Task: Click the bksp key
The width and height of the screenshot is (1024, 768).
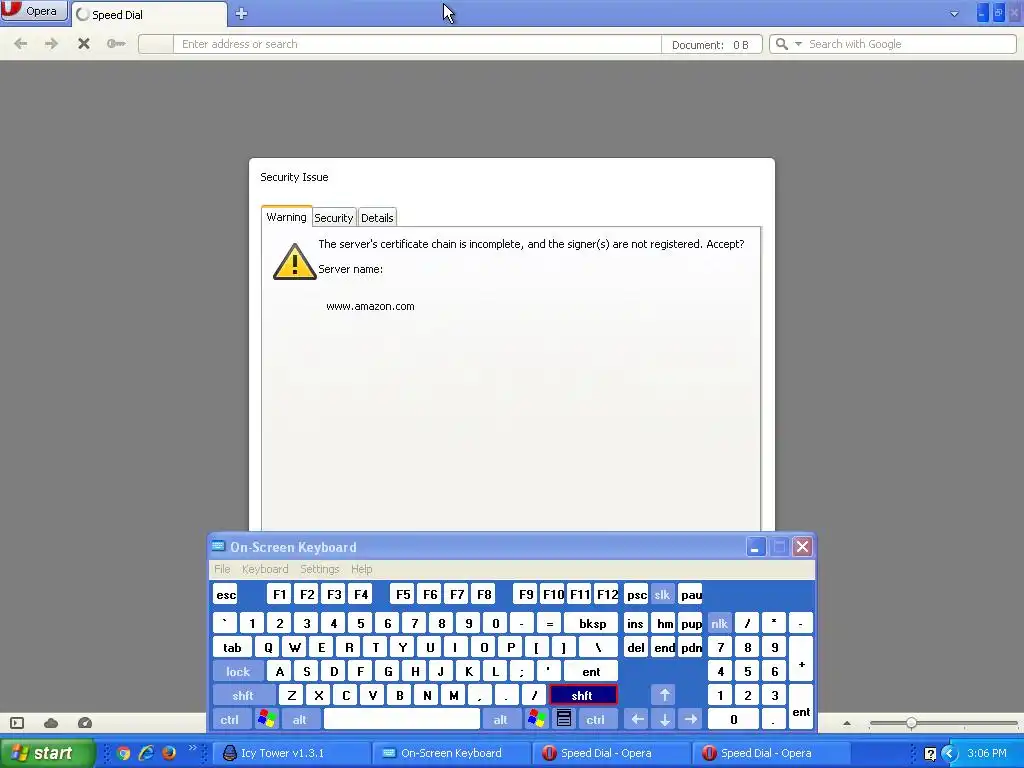Action: tap(592, 623)
